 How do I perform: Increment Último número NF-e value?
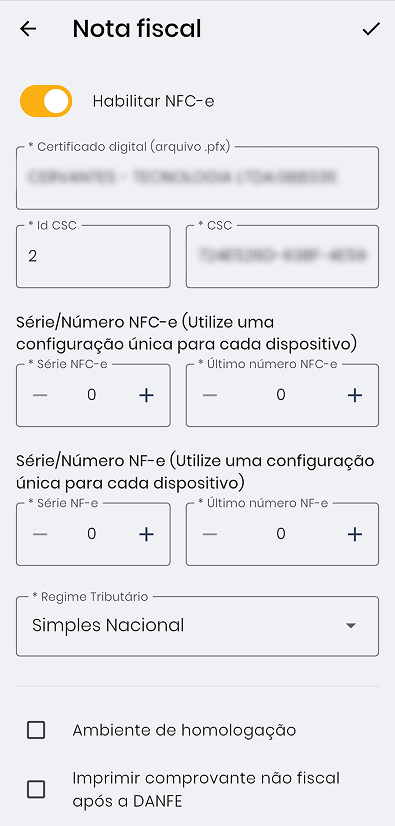coord(355,534)
